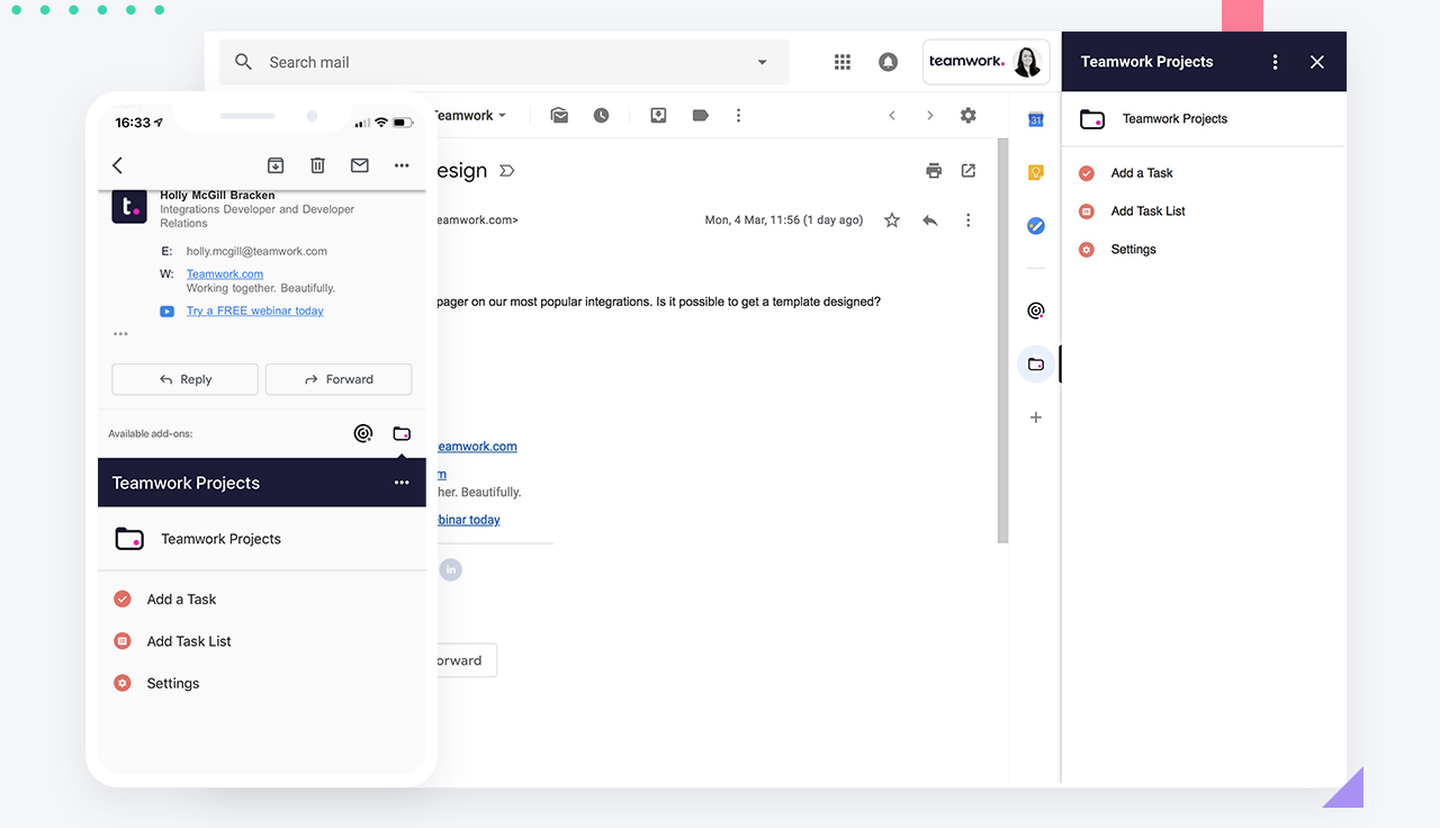
Task: Open Google Calendar from the side panel
Action: (x=1036, y=119)
